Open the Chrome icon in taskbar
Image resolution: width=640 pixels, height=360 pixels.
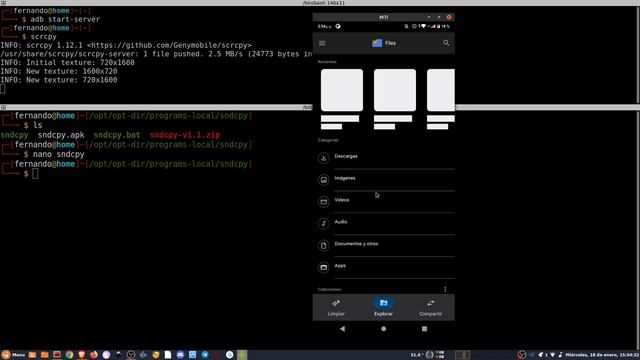[69, 355]
